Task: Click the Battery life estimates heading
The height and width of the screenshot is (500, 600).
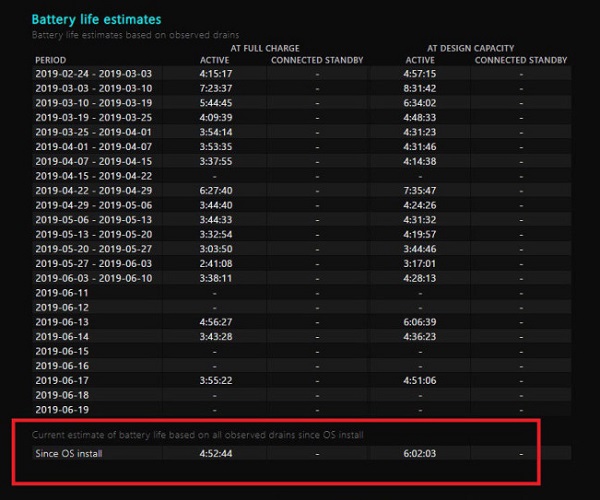Action: [96, 19]
